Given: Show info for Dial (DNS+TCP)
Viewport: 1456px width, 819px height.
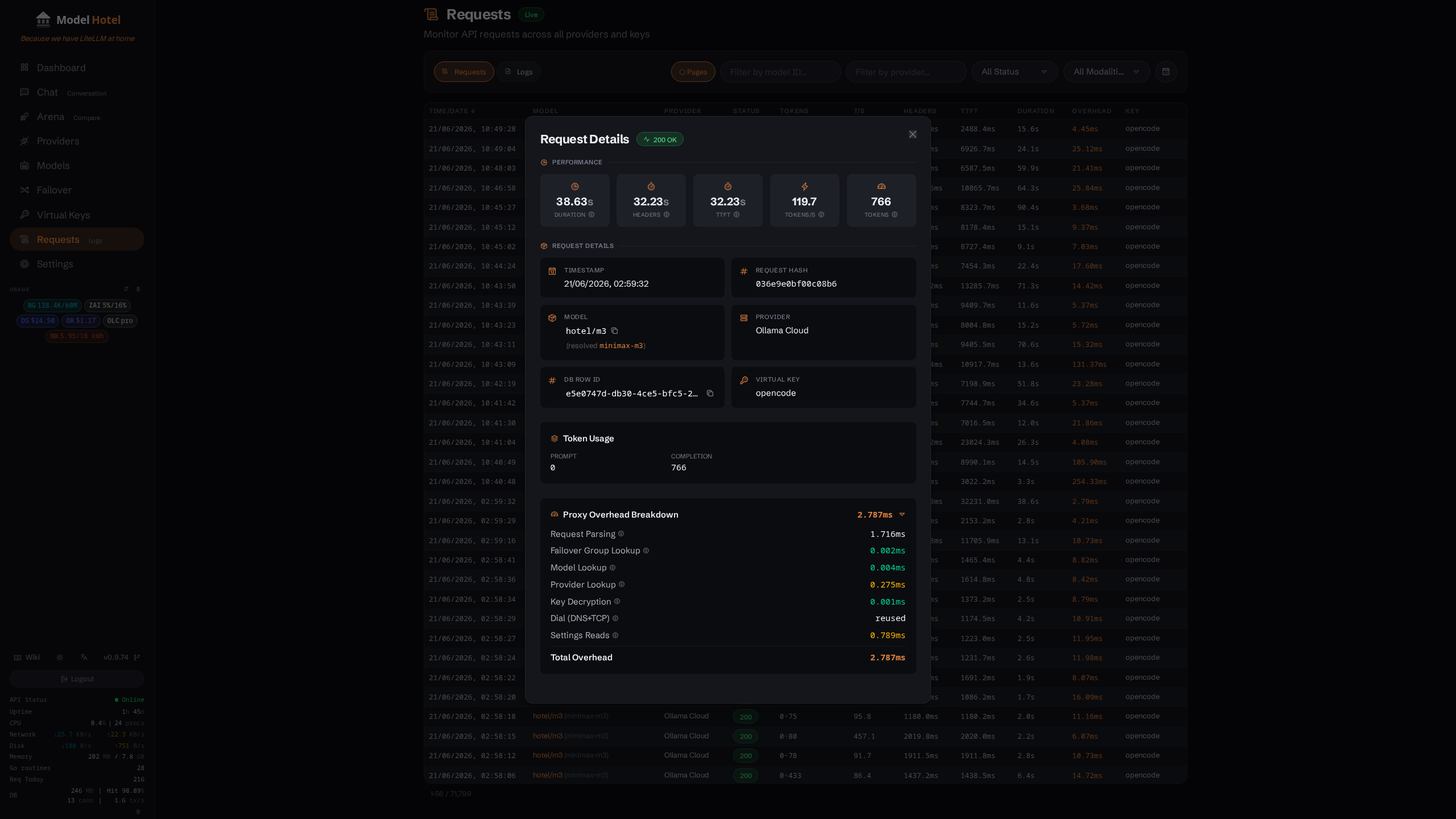Looking at the screenshot, I should click(615, 618).
